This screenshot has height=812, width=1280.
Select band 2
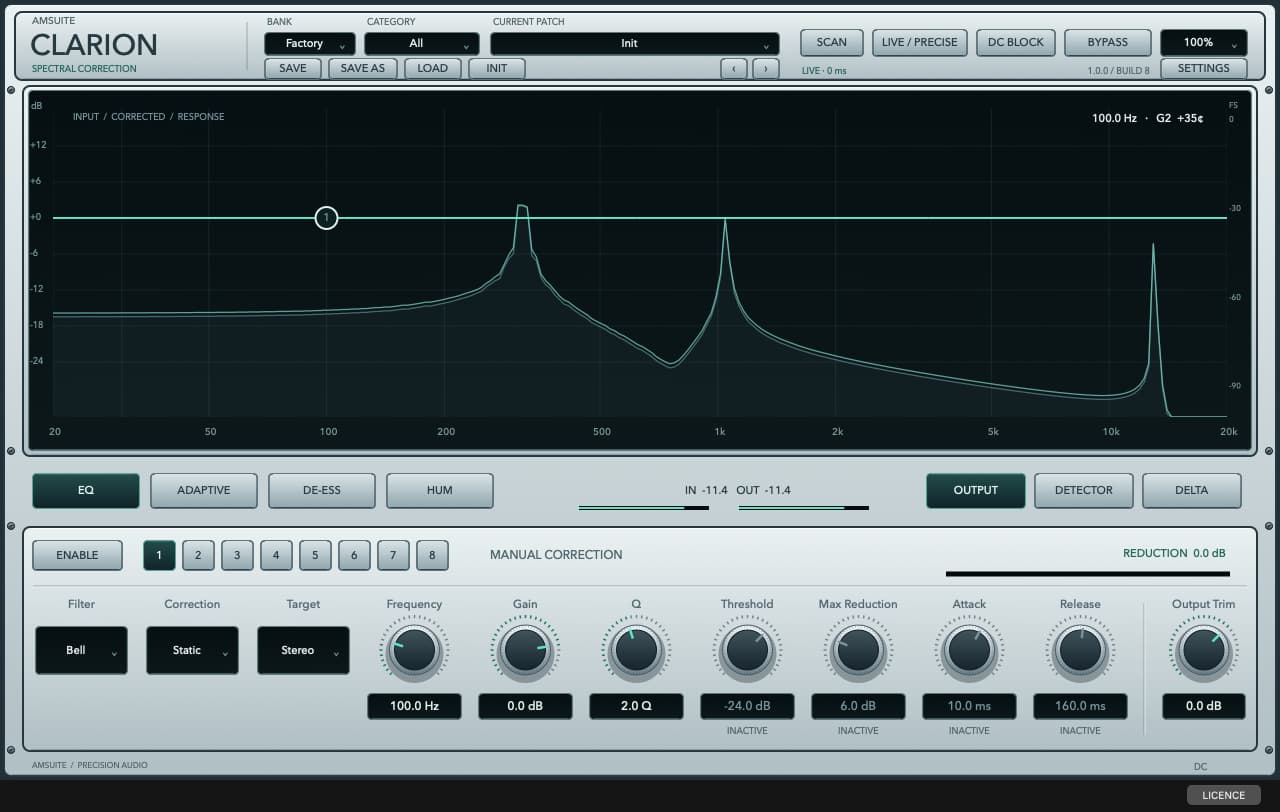click(x=198, y=555)
